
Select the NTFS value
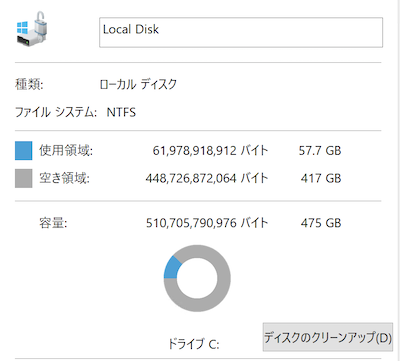121,112
